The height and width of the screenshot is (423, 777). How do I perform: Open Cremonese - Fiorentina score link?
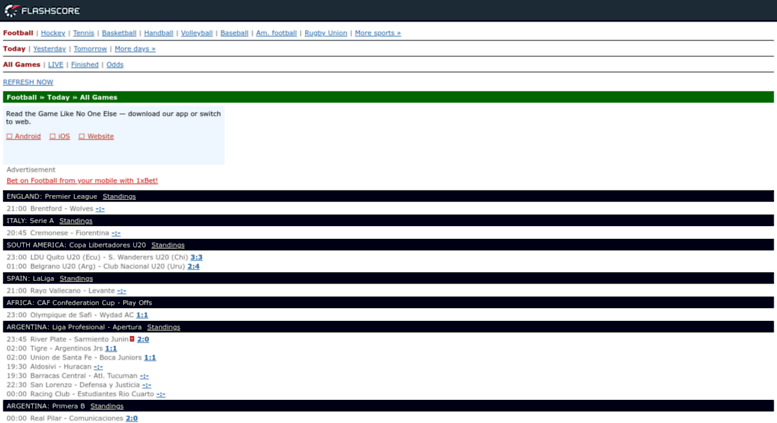point(116,233)
